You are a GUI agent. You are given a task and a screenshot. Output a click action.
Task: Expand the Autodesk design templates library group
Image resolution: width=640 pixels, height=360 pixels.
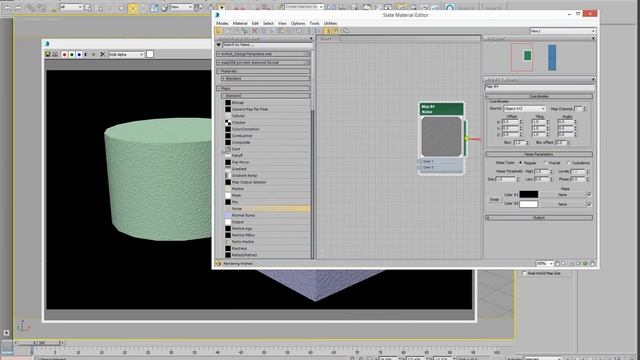(263, 54)
